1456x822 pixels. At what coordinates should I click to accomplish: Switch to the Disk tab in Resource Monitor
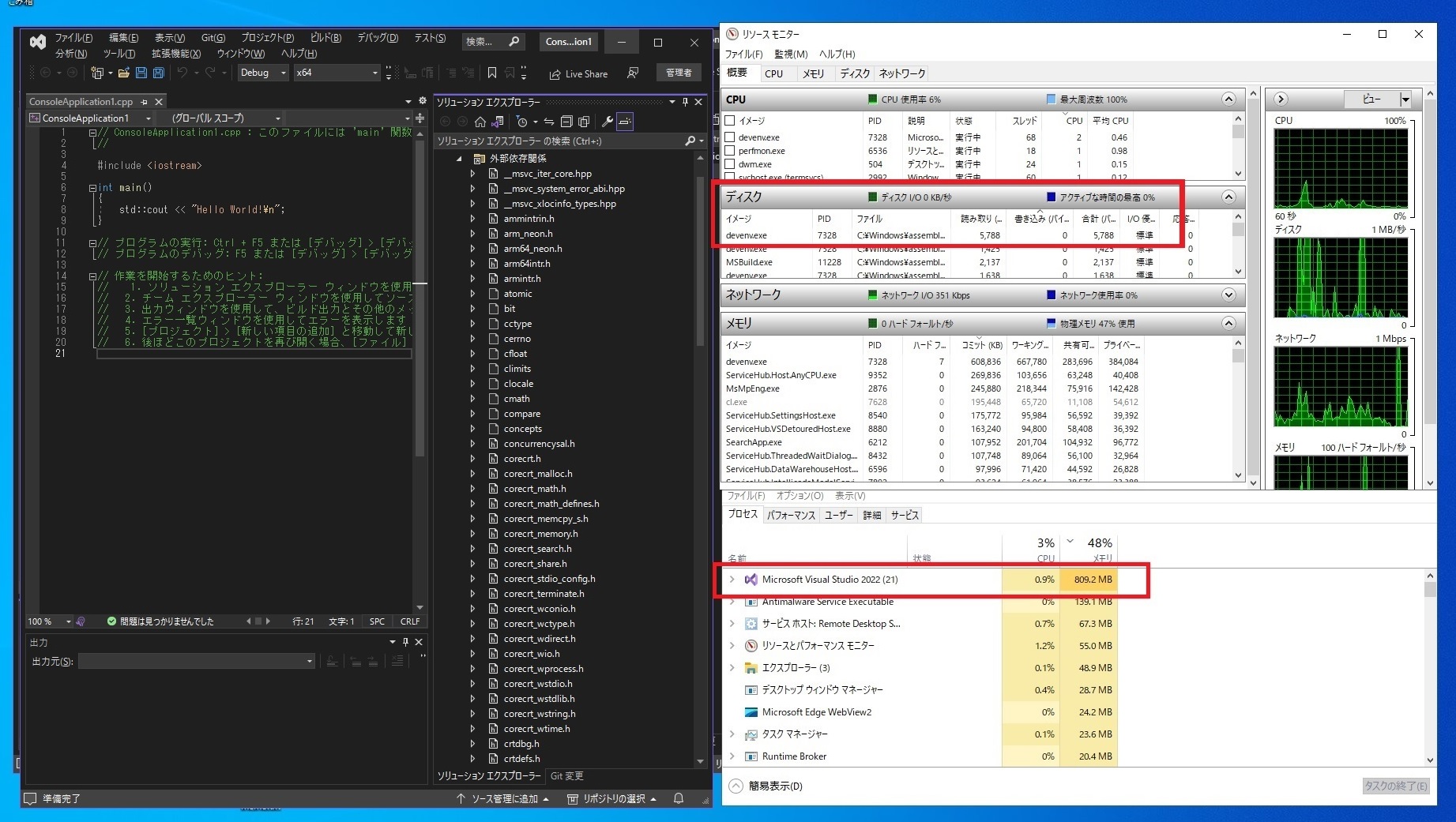coord(855,73)
